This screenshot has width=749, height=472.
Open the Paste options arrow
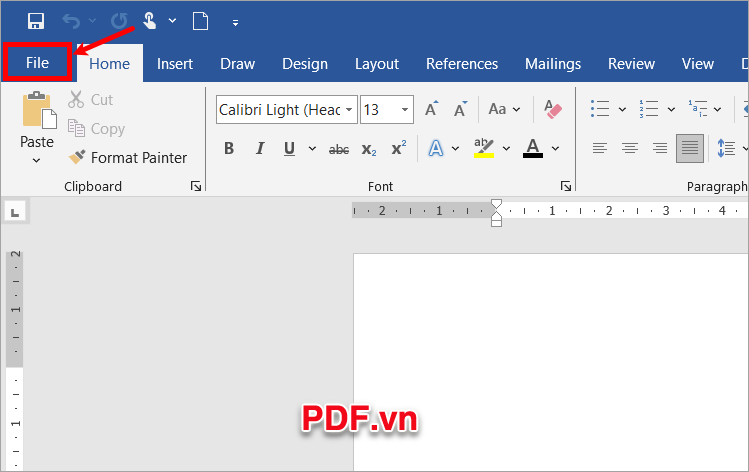point(37,160)
